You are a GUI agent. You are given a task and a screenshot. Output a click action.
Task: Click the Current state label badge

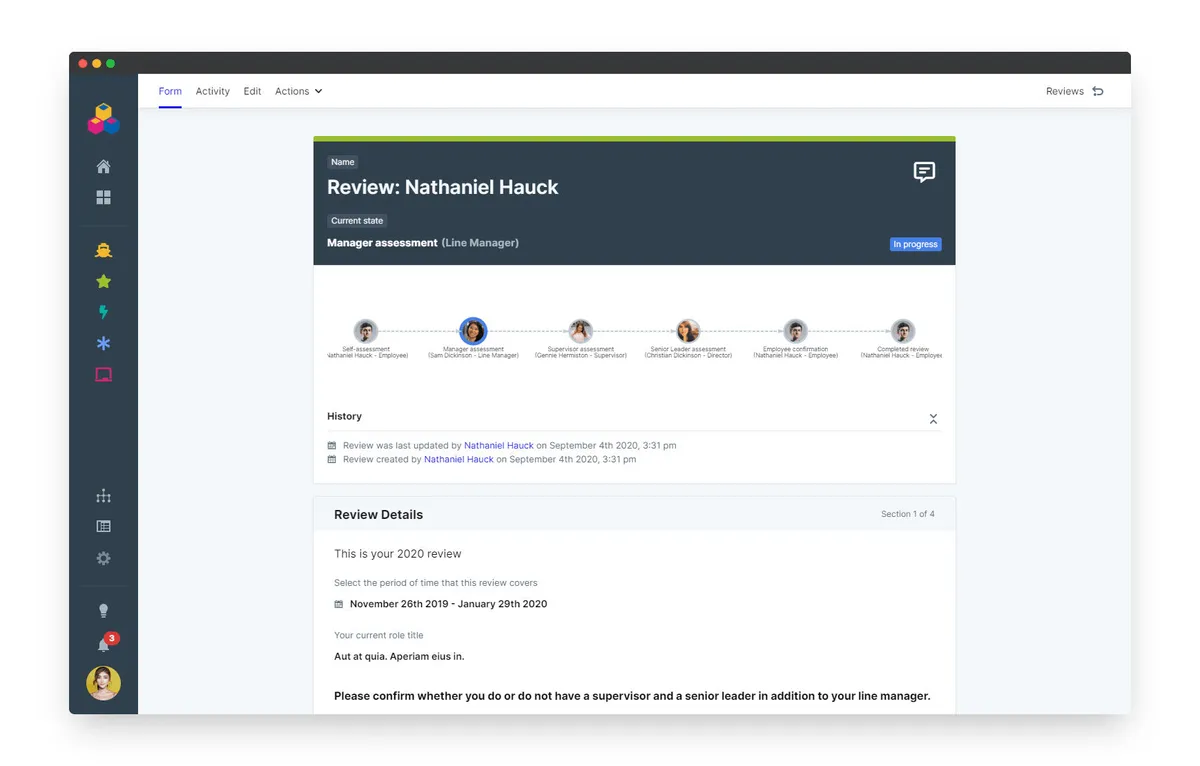coord(357,221)
